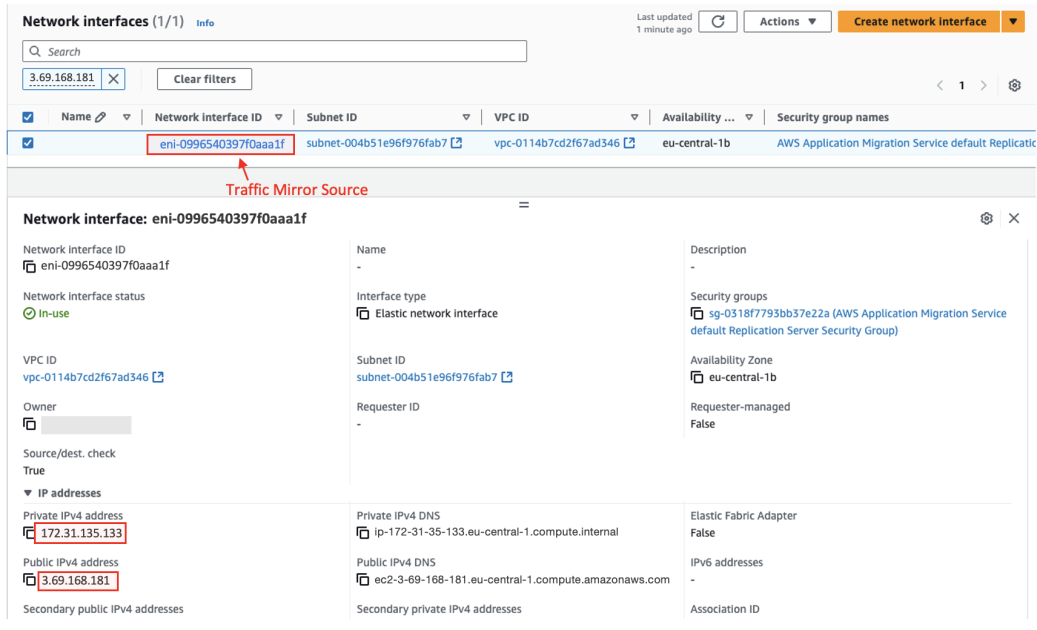Sort by VPC ID column
The height and width of the screenshot is (630, 1037).
634,117
